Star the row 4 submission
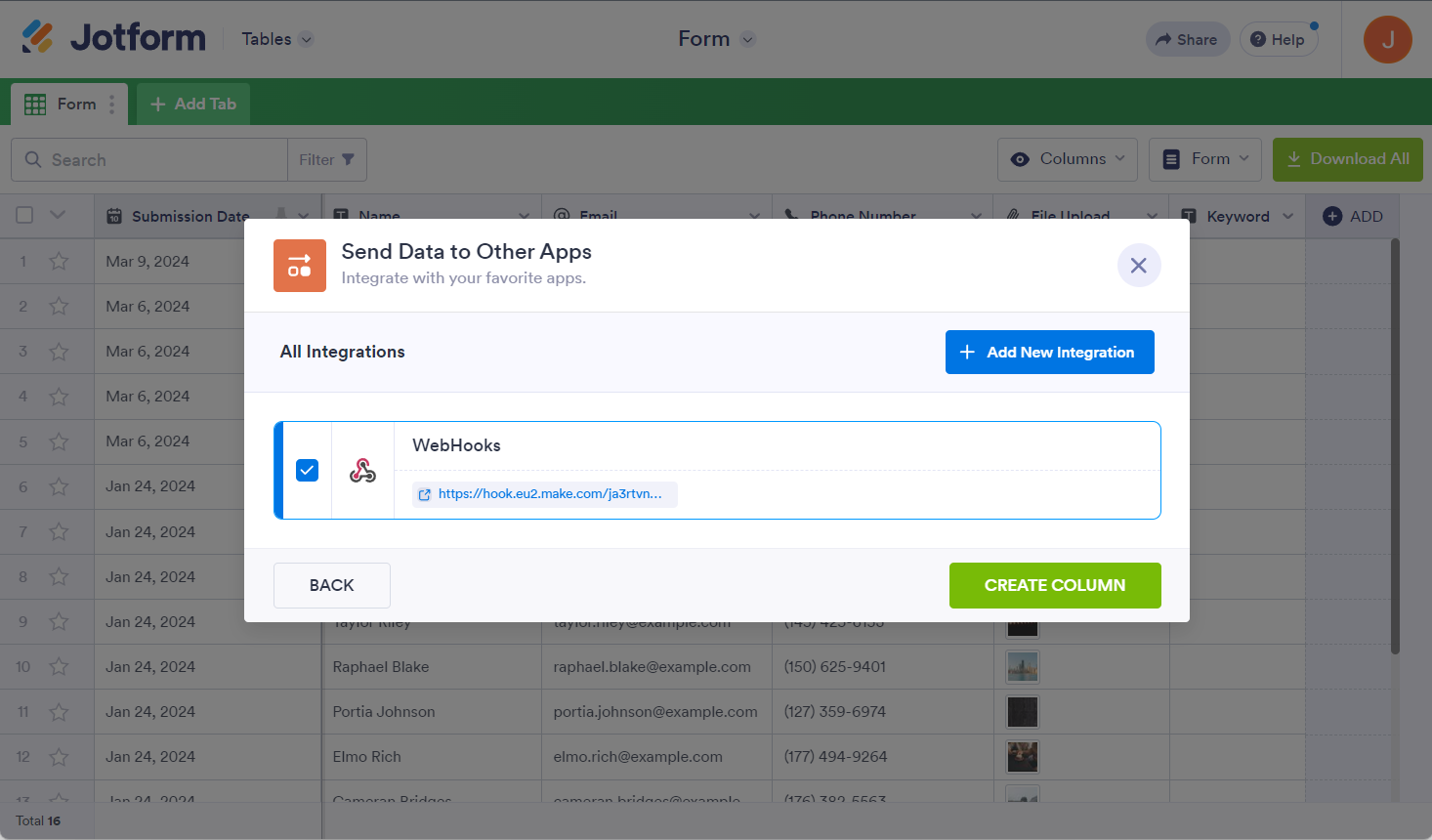This screenshot has width=1432, height=840. [x=59, y=397]
